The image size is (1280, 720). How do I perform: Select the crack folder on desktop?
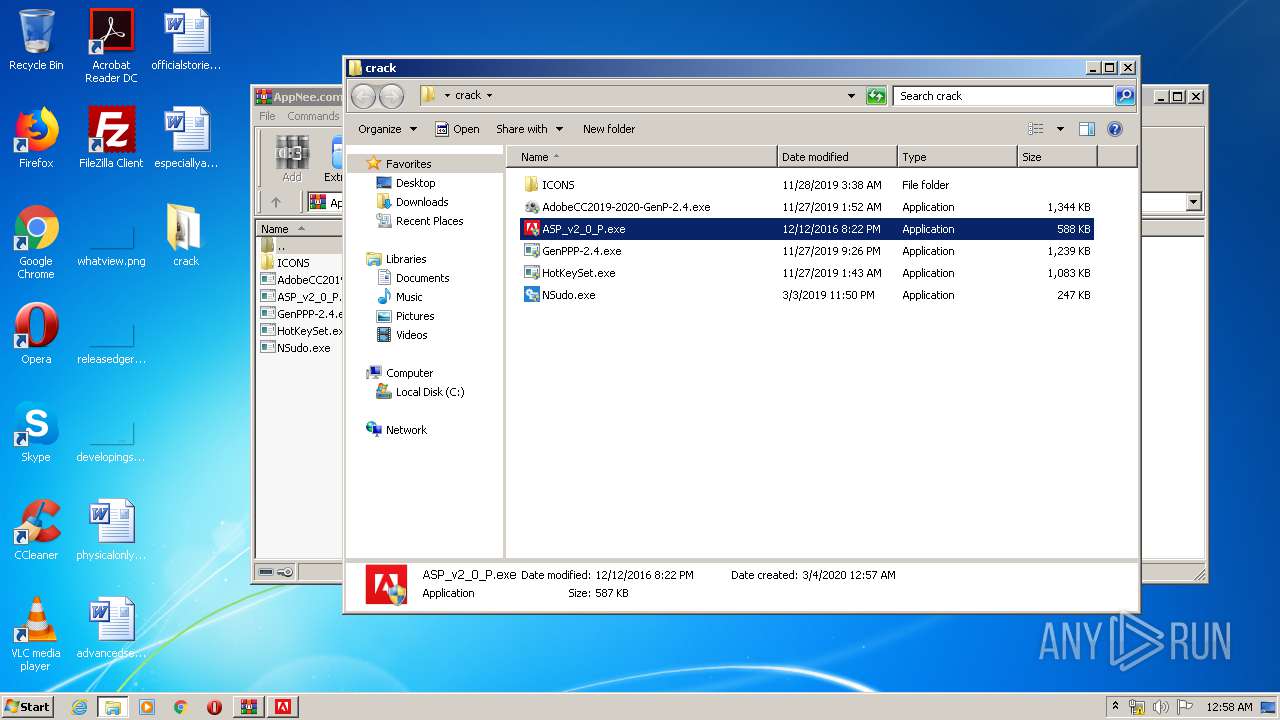185,236
